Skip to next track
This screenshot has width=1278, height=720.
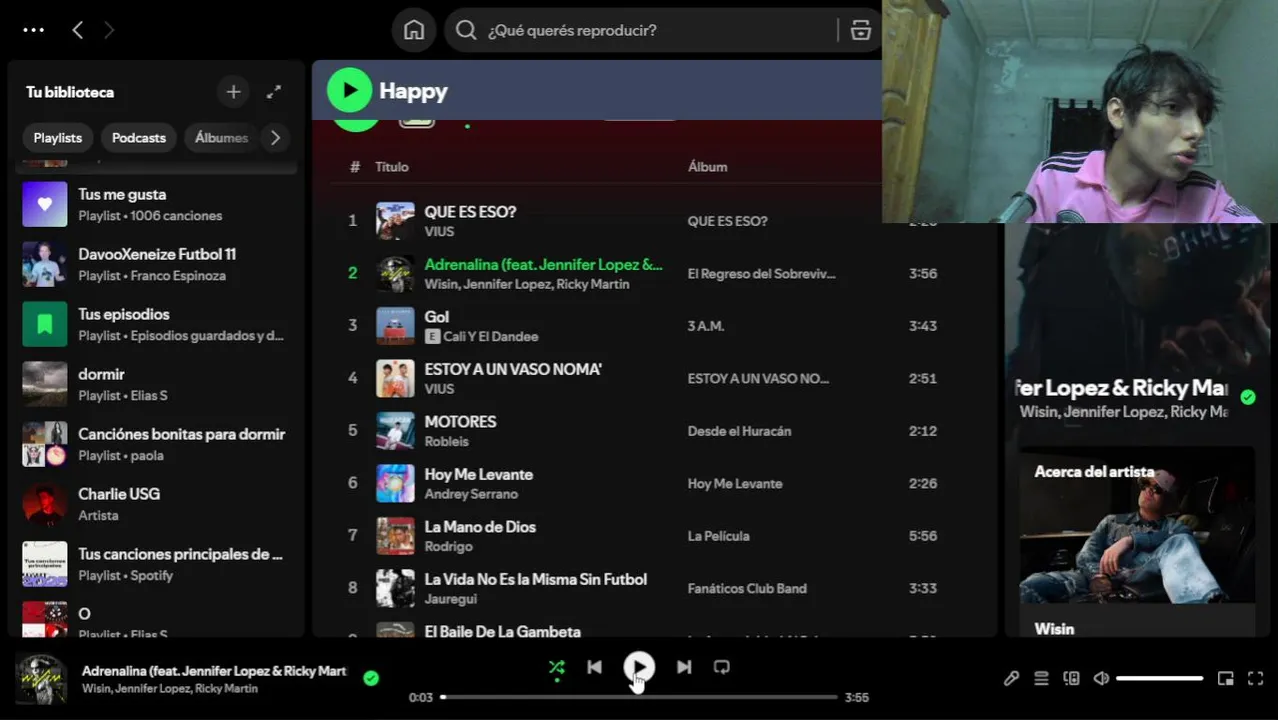684,667
